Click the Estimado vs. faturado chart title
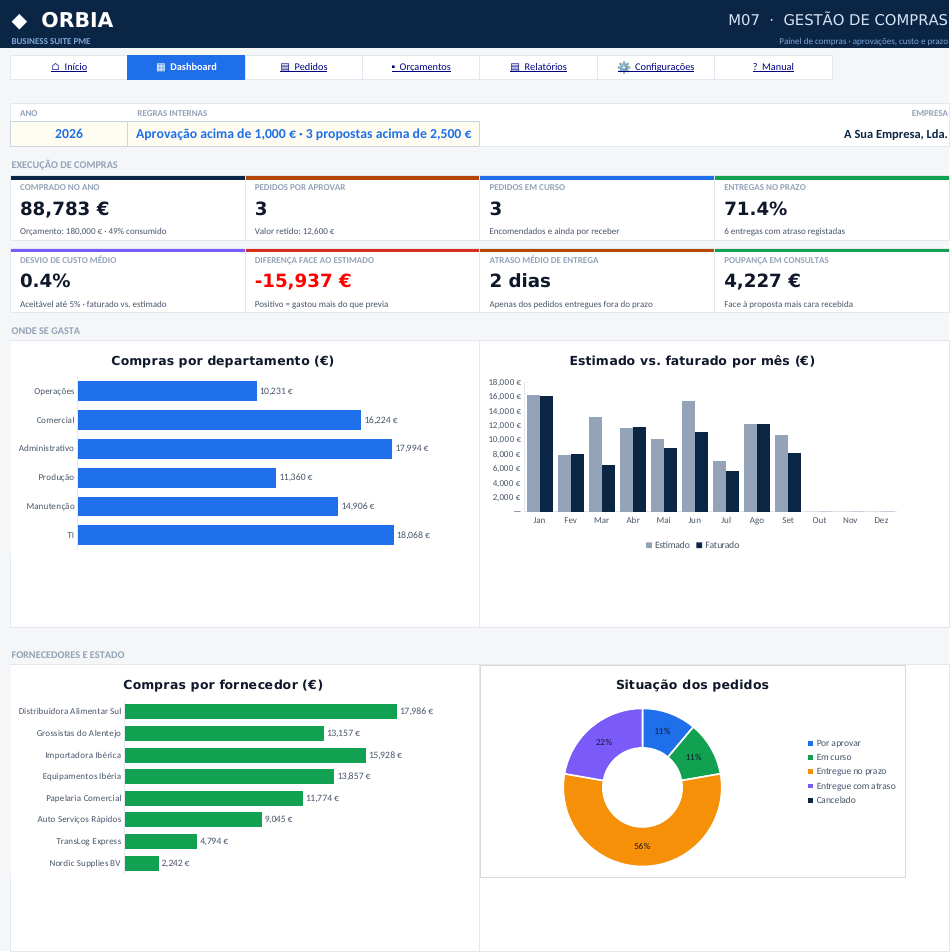 (692, 361)
